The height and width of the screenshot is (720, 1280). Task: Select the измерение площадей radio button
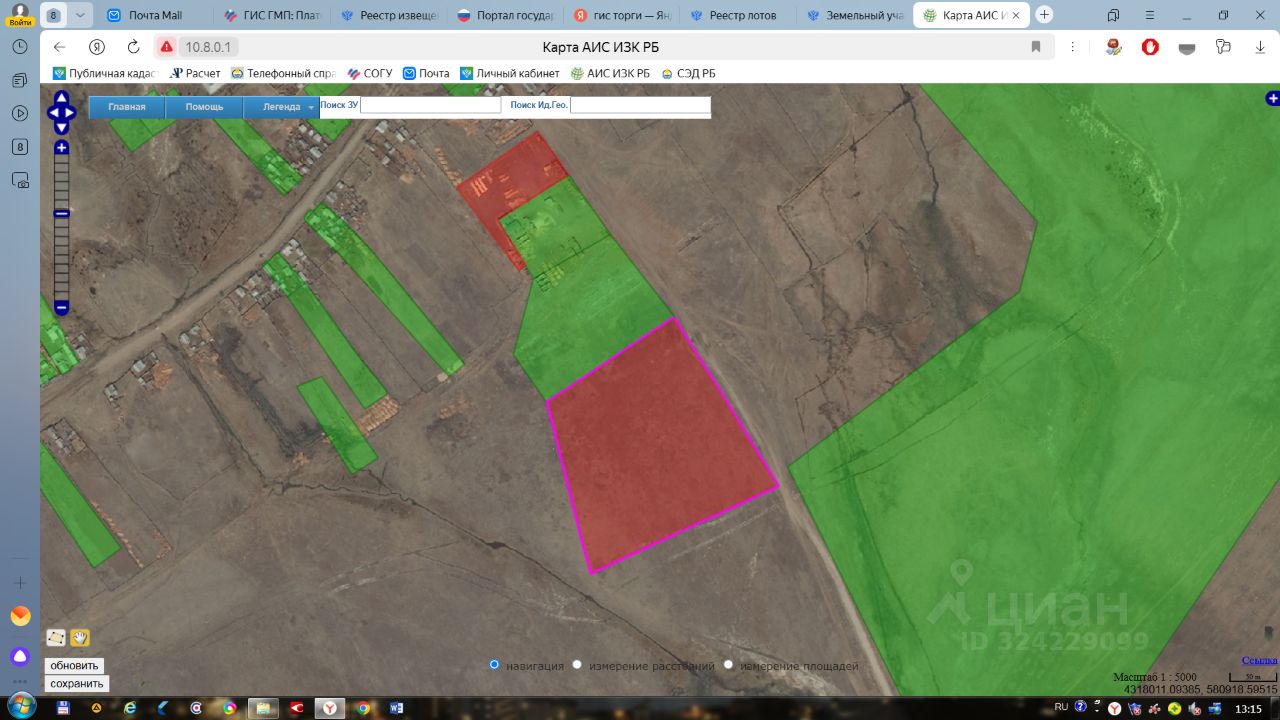728,665
